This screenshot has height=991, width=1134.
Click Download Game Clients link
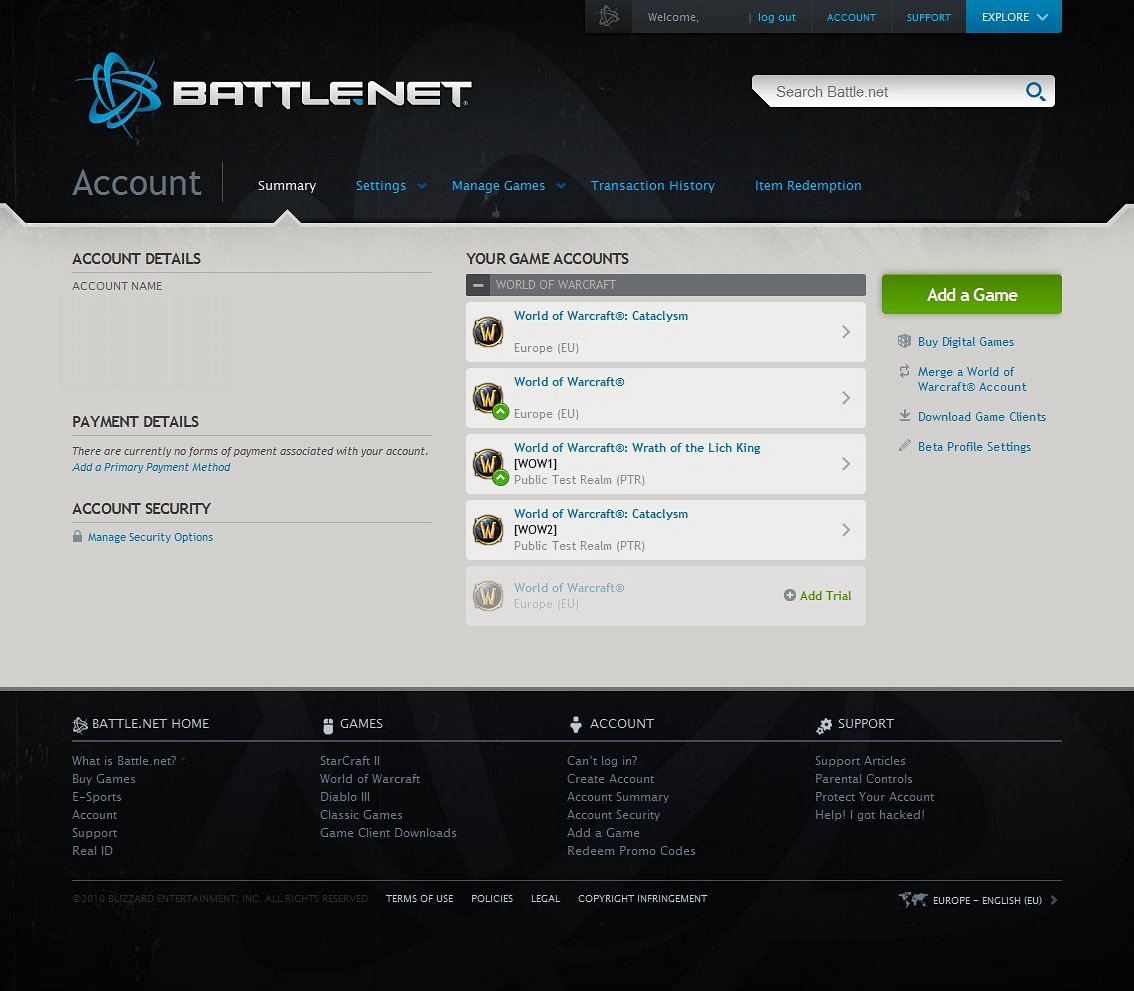tap(981, 417)
